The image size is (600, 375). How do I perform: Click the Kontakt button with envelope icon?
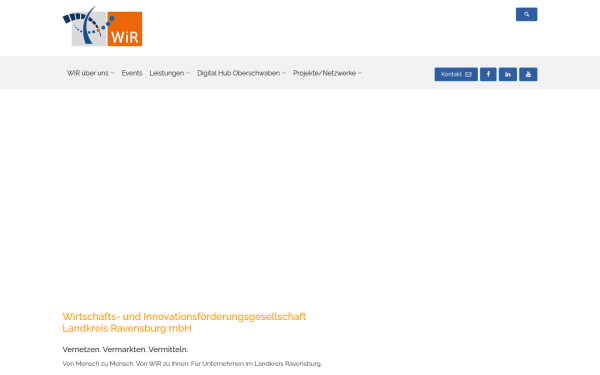[x=456, y=74]
